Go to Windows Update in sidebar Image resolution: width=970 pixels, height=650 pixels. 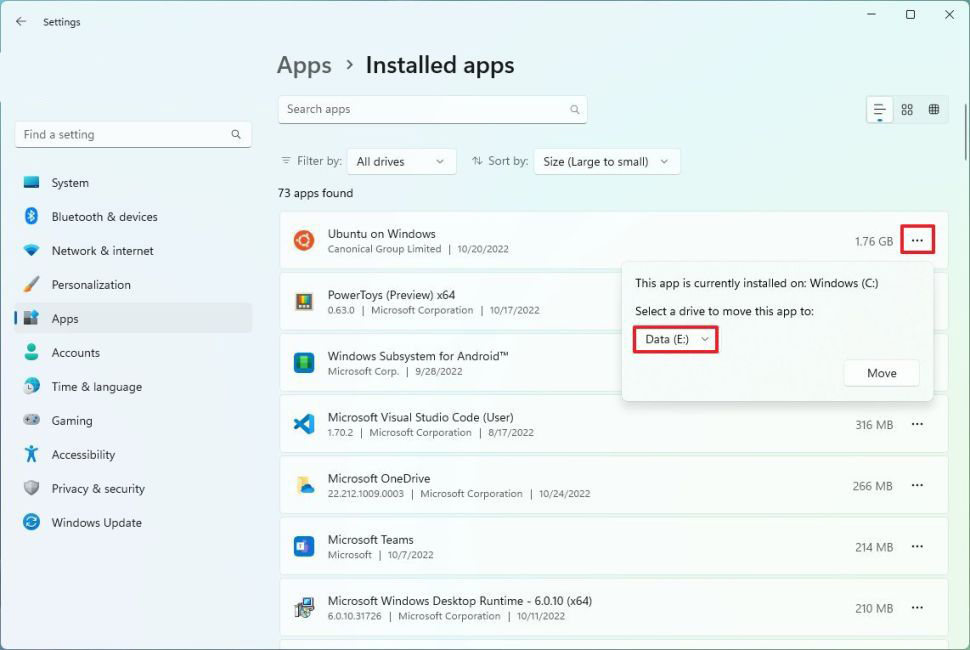[x=96, y=523]
